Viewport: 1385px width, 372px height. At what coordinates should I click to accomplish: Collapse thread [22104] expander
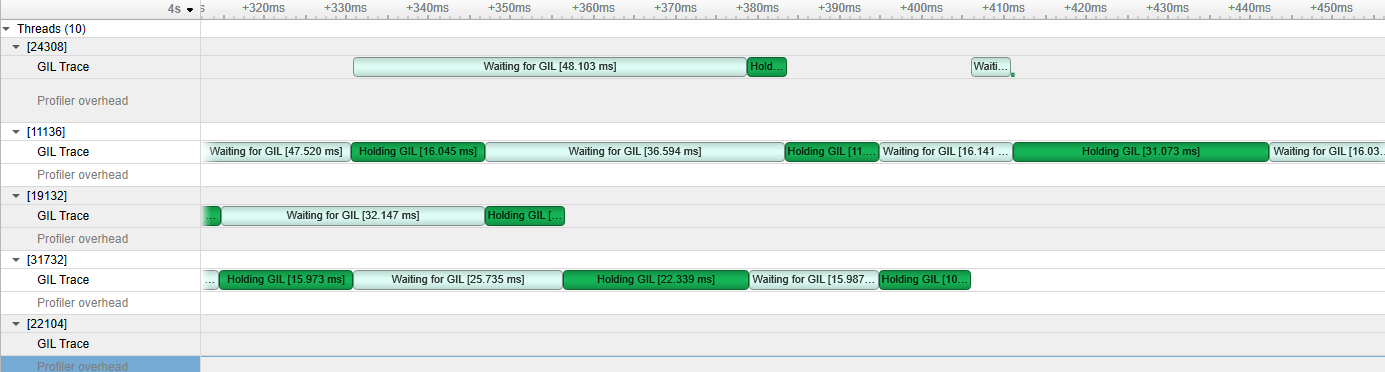click(x=16, y=323)
